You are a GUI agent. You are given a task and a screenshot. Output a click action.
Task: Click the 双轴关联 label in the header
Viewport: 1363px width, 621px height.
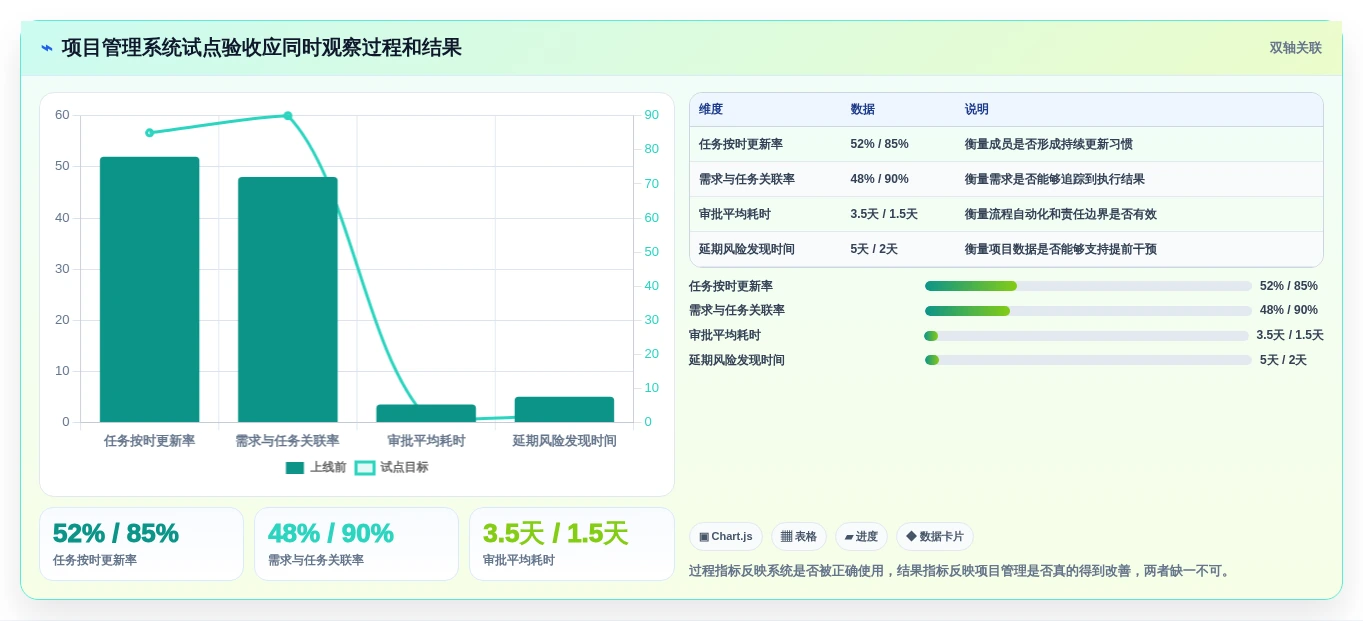tap(1295, 48)
